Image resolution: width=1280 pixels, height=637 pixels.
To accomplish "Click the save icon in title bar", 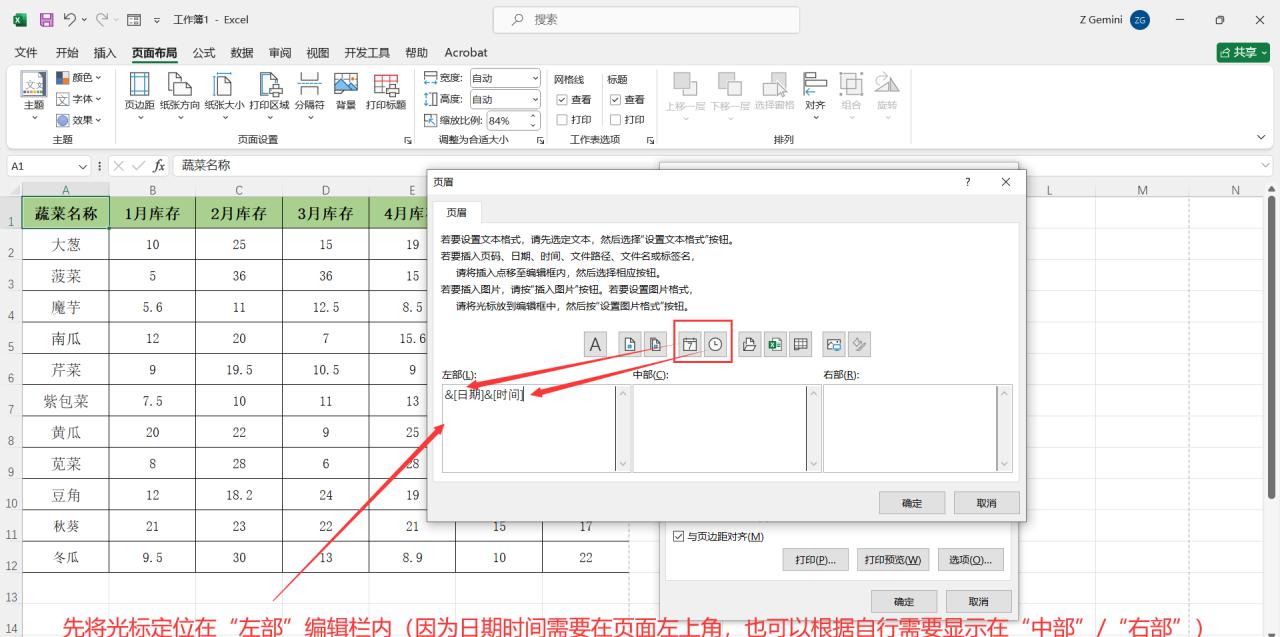I will coord(46,19).
